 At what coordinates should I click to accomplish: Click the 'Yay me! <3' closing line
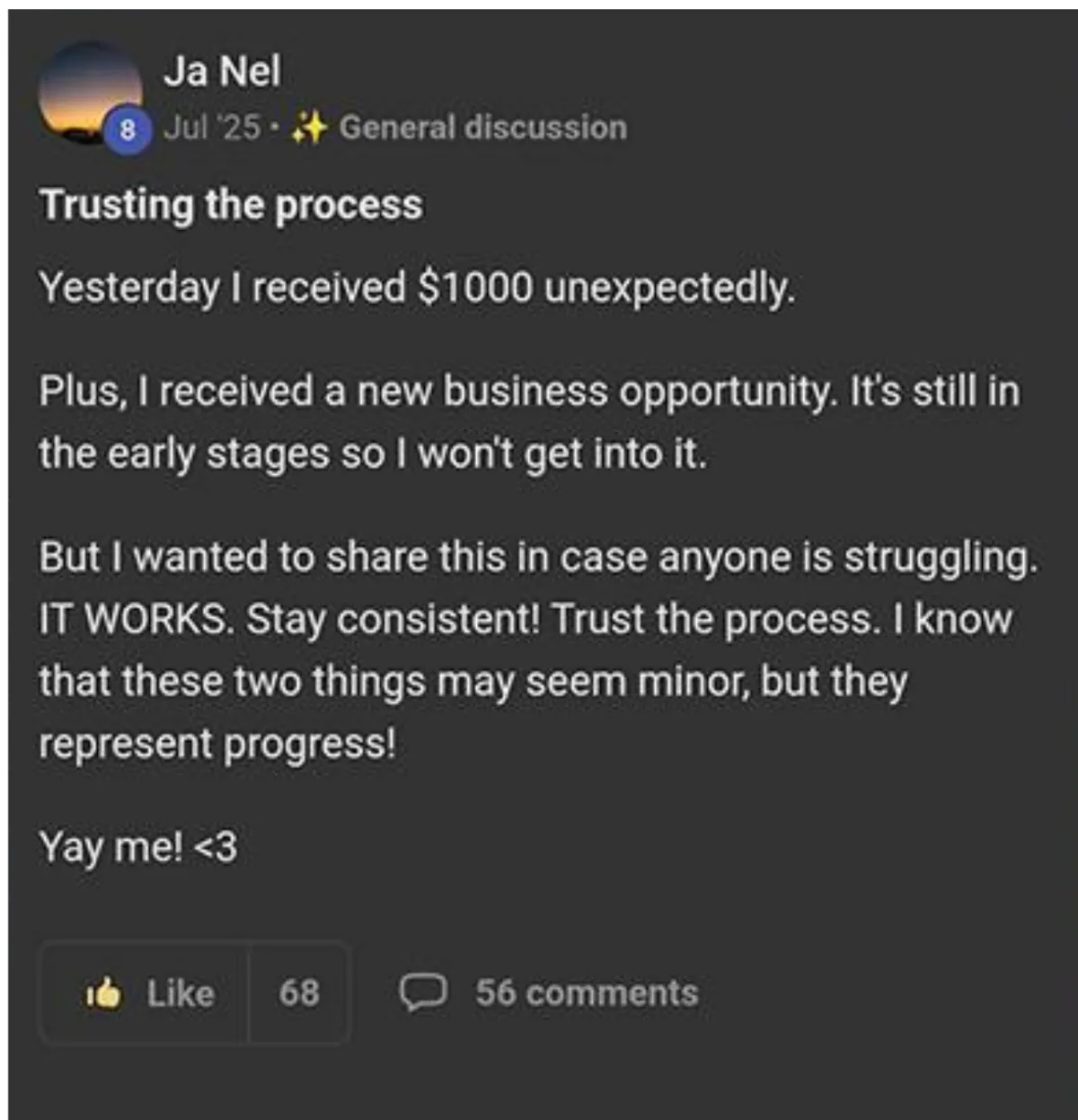tap(137, 846)
